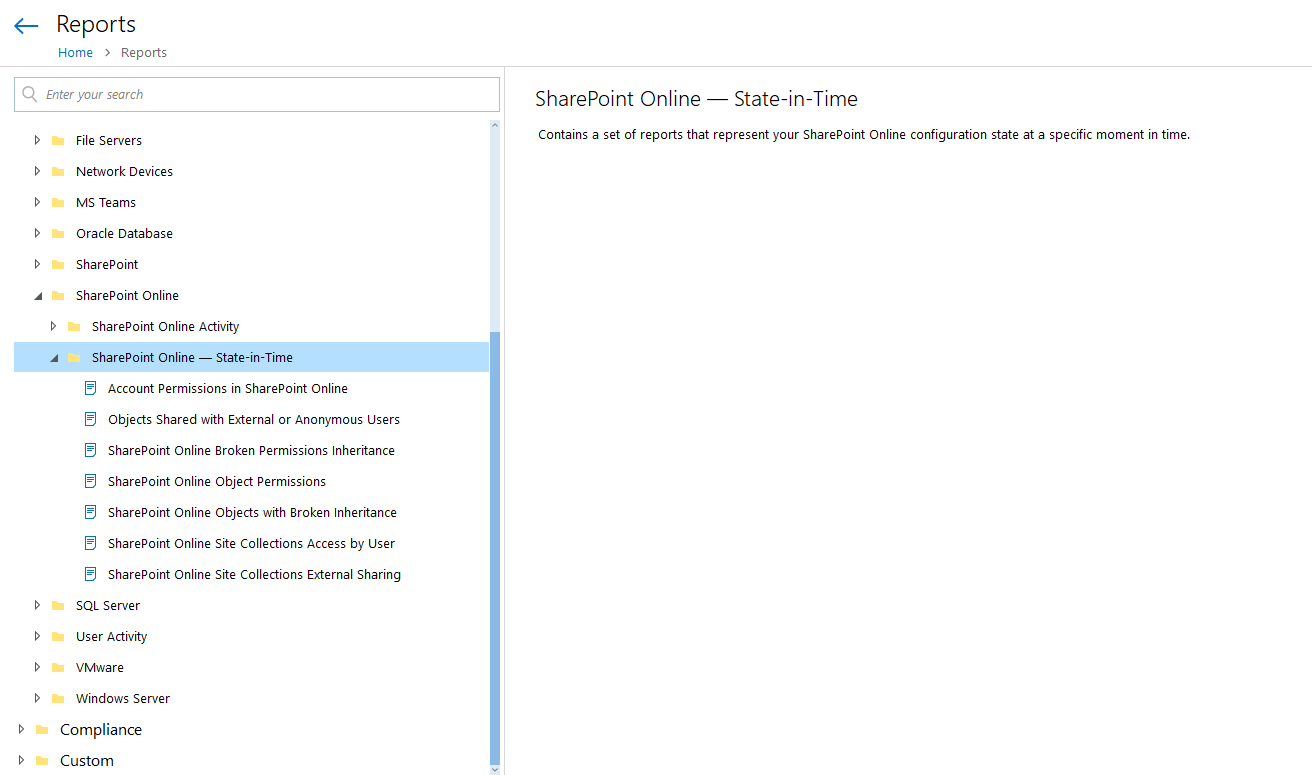This screenshot has height=775, width=1312.
Task: Click into the Enter your search field
Action: click(257, 94)
